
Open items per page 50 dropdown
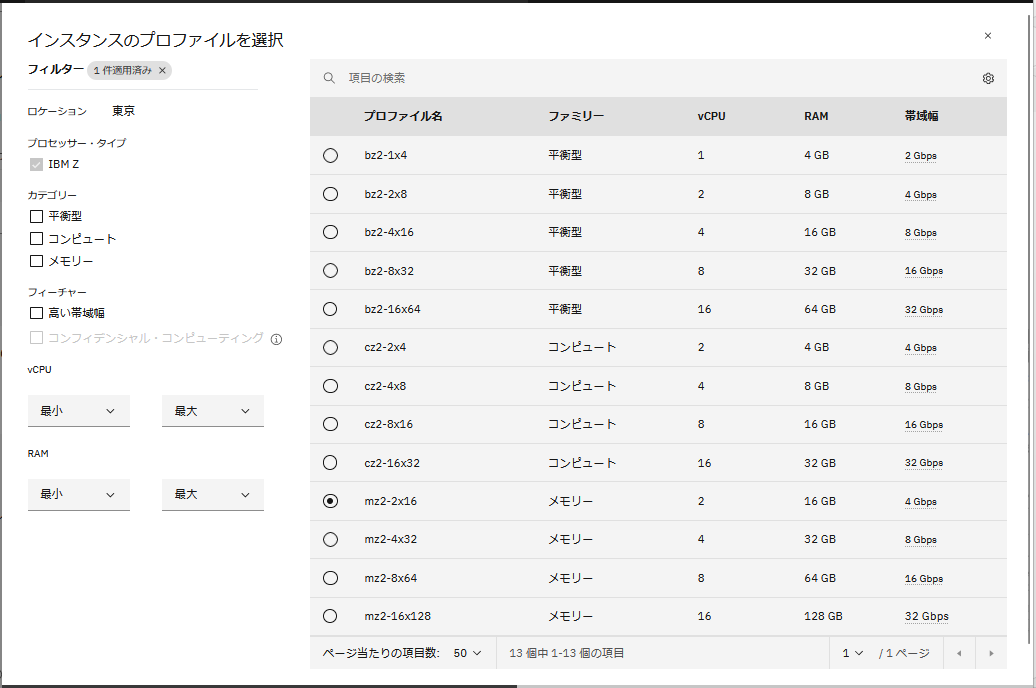467,653
